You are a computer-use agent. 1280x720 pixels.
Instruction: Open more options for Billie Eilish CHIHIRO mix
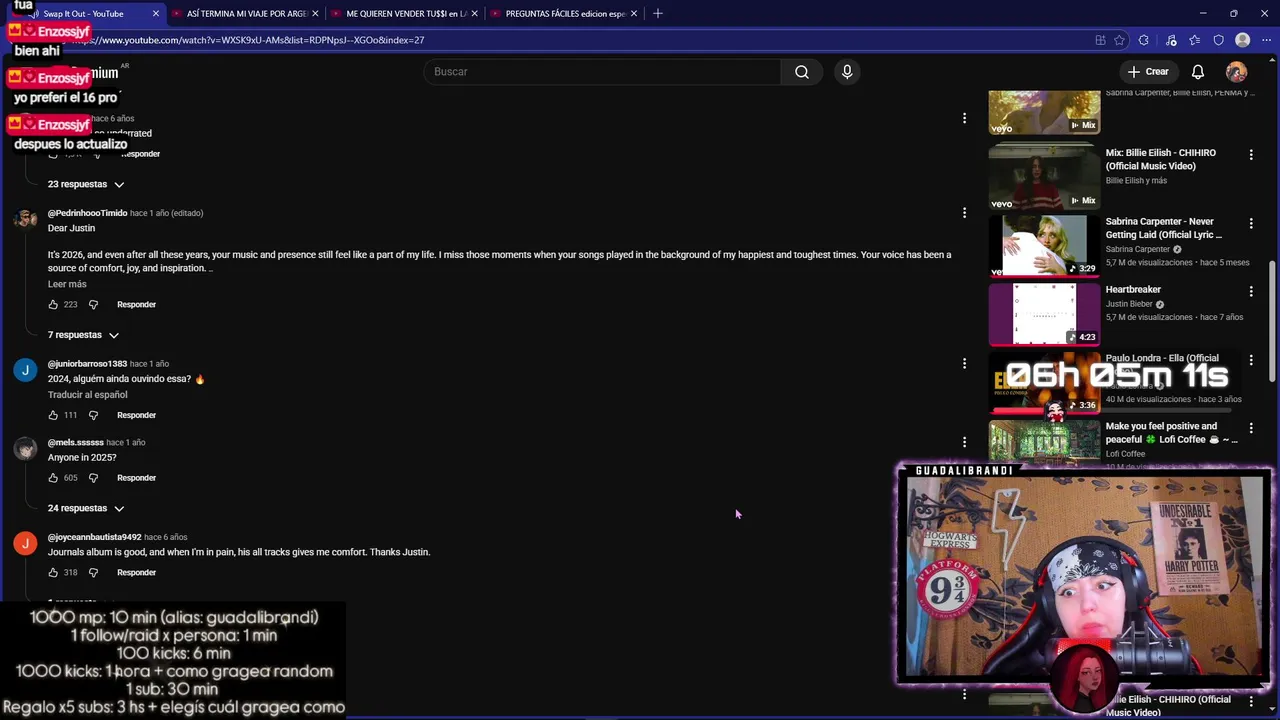click(x=1251, y=155)
